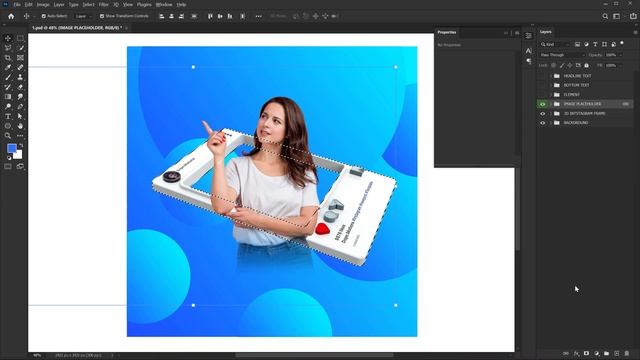The width and height of the screenshot is (640, 360).
Task: Select the Hand tool
Action: pyautogui.click(x=20, y=126)
